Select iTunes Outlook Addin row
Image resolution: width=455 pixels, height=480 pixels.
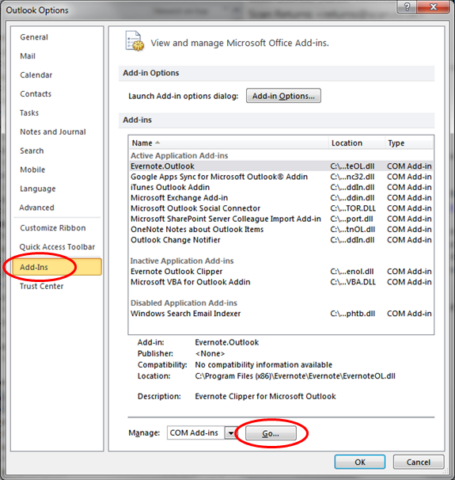click(x=281, y=187)
